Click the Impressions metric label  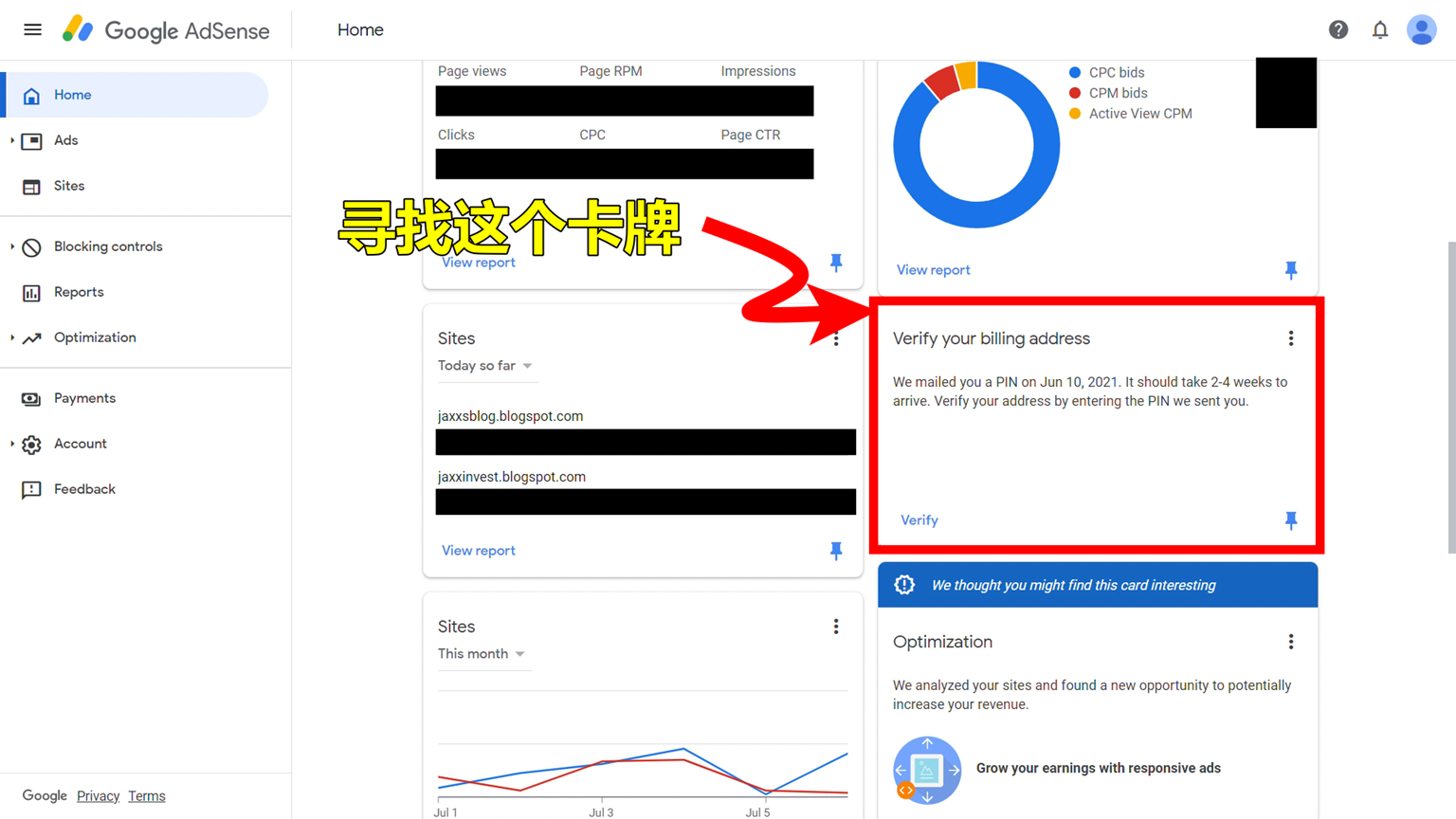click(758, 71)
